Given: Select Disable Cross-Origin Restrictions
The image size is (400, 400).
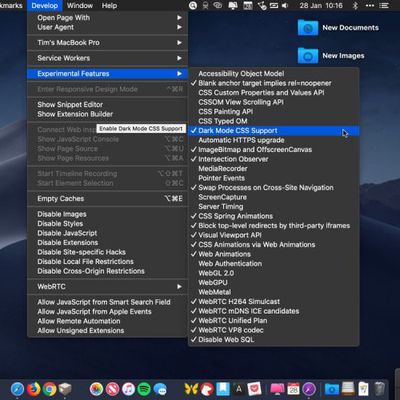Looking at the screenshot, I should point(107,271).
